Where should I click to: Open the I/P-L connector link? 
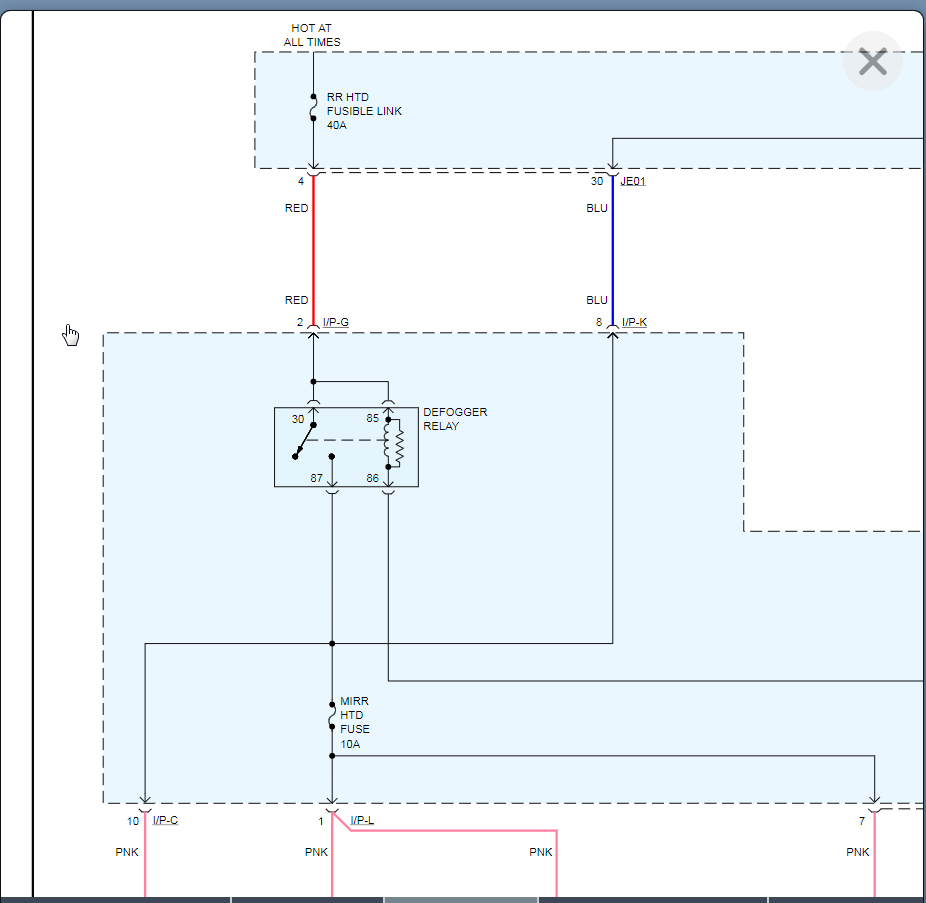coord(361,820)
